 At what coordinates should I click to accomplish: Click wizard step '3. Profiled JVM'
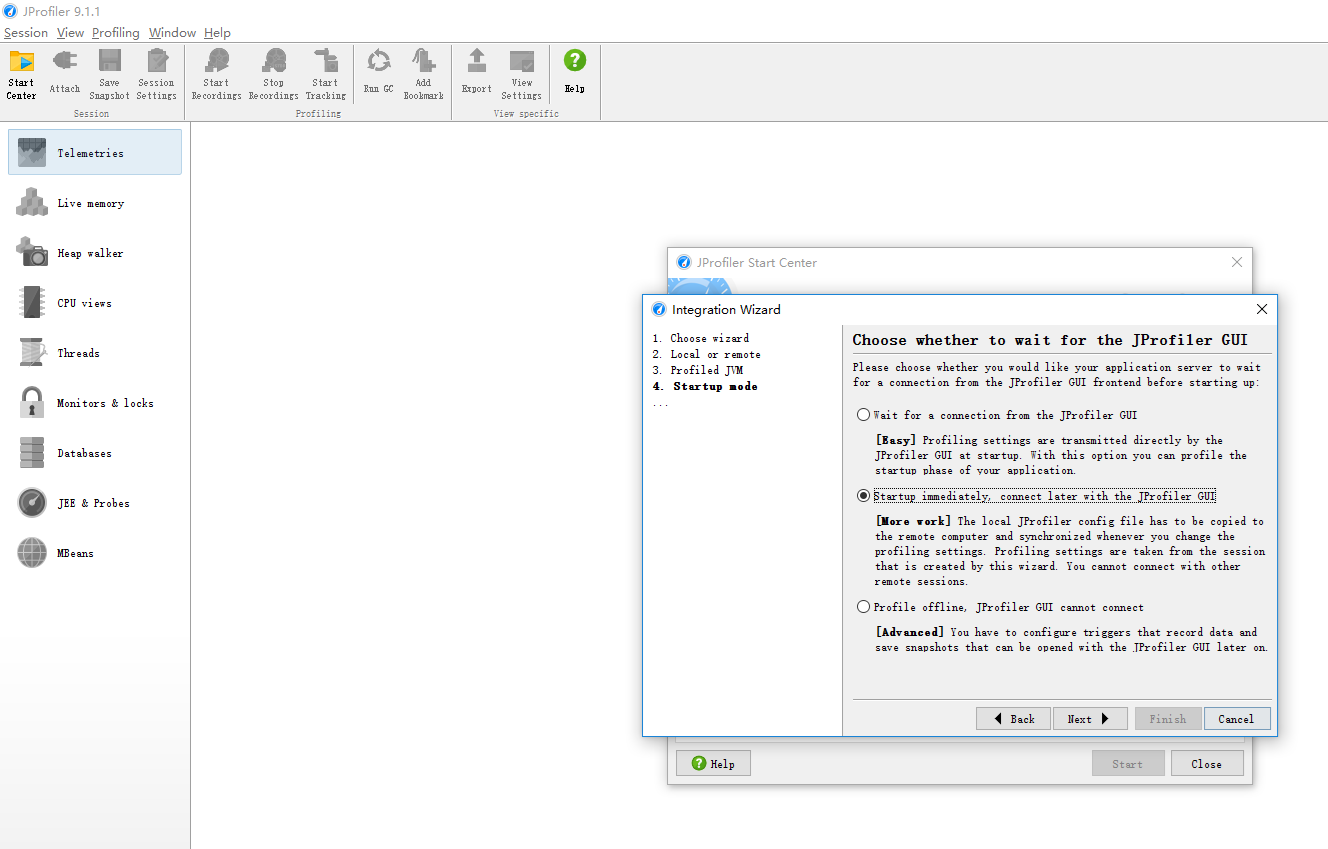click(697, 370)
